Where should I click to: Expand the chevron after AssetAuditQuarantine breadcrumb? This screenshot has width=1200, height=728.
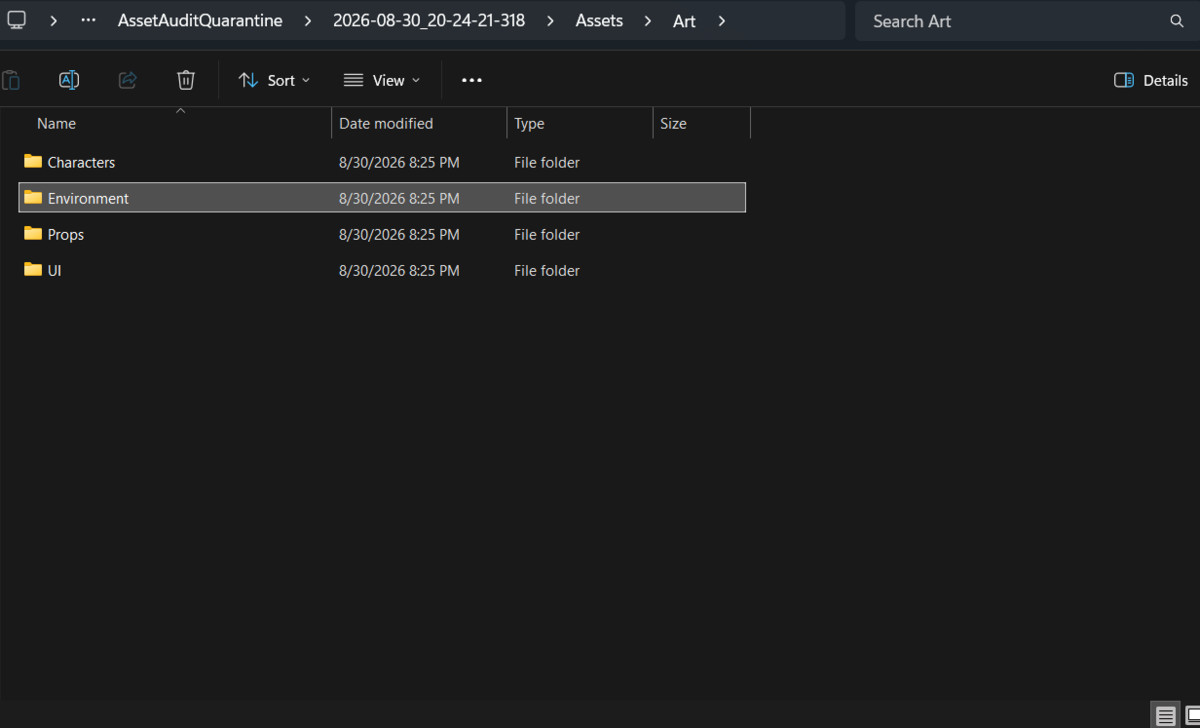pyautogui.click(x=308, y=21)
